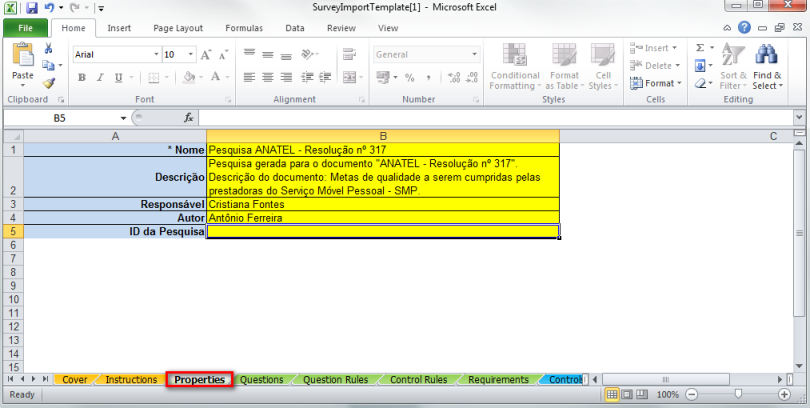Open Cell Styles gallery
The image size is (810, 408).
pos(603,67)
